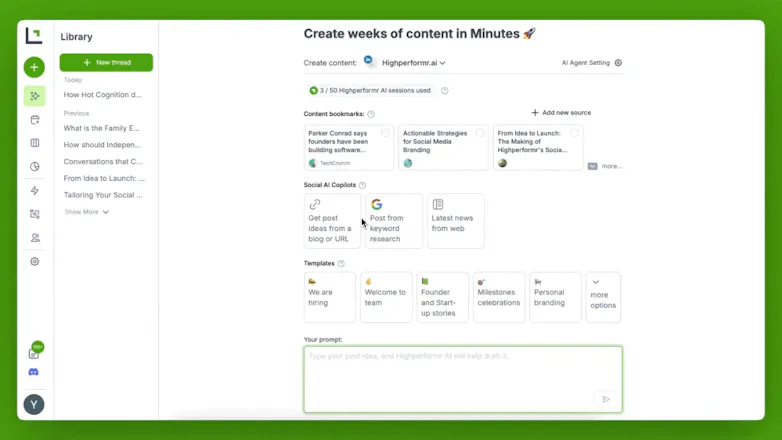Click the Templates help icon
This screenshot has width=782, height=440.
341,263
